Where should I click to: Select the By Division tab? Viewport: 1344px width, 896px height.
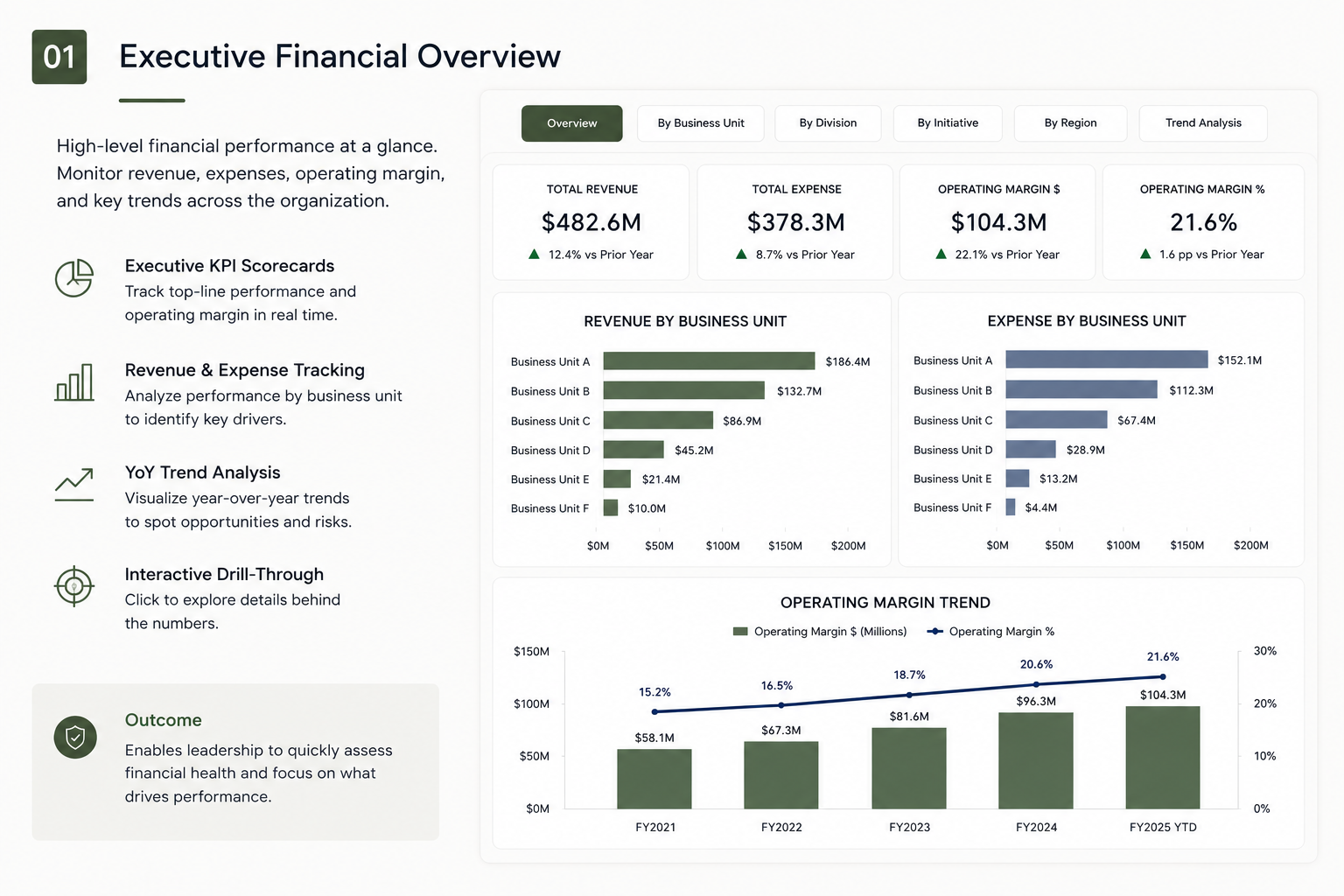click(x=828, y=123)
